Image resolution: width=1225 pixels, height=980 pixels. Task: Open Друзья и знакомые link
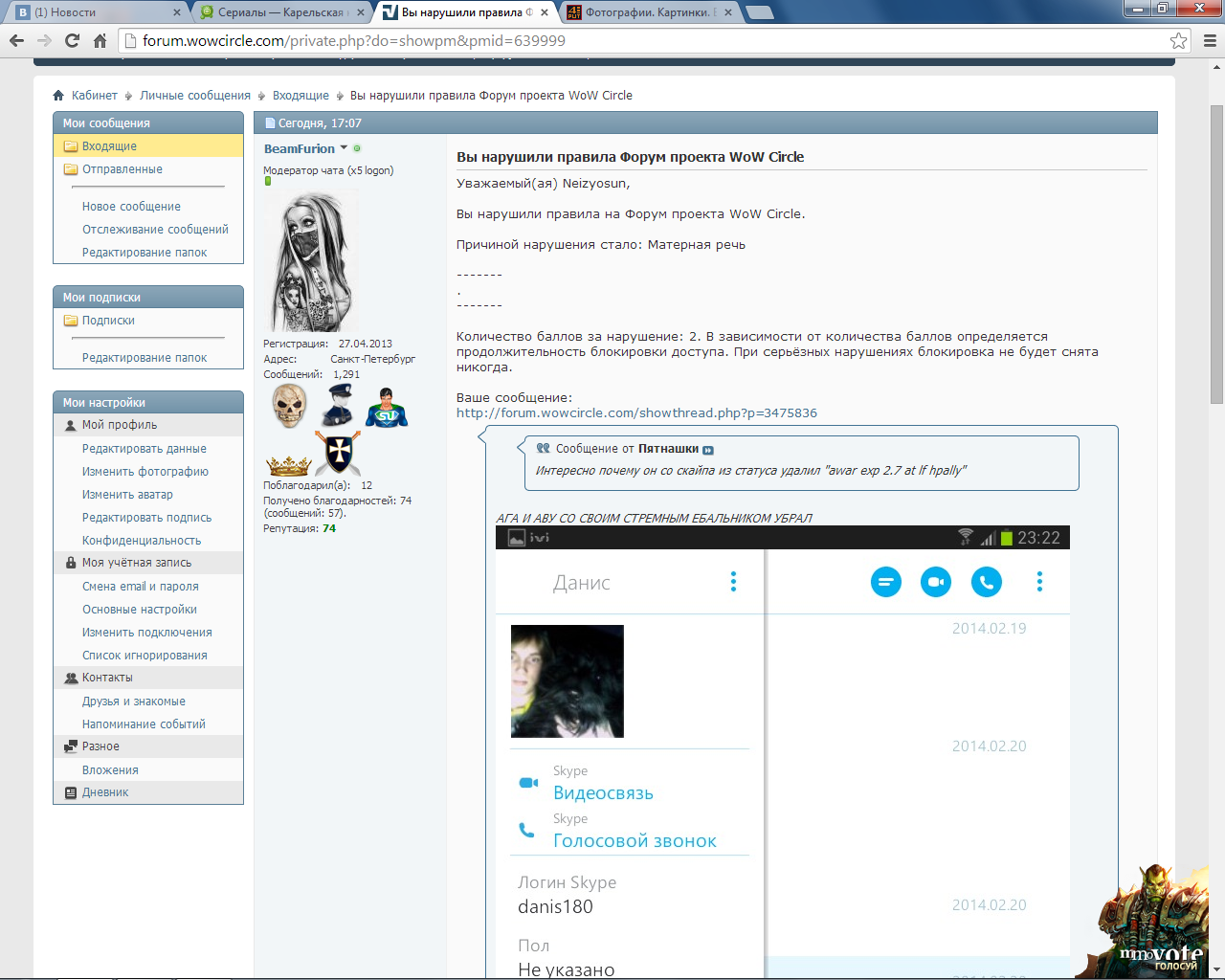134,702
